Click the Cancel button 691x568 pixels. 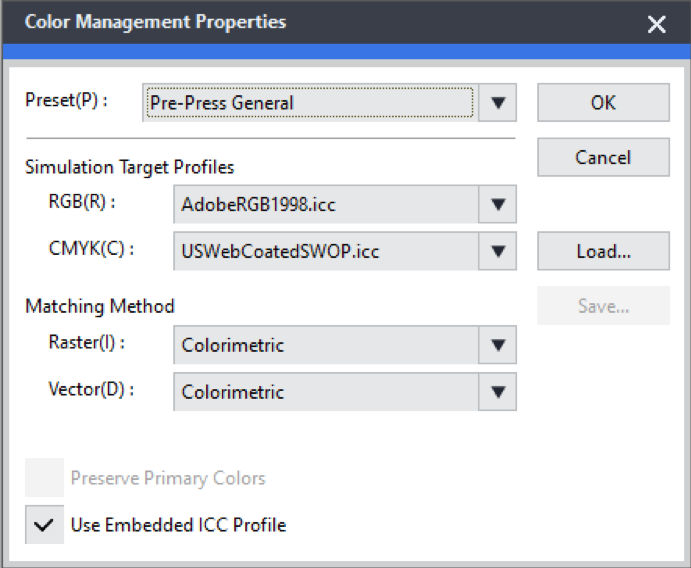[x=603, y=157]
